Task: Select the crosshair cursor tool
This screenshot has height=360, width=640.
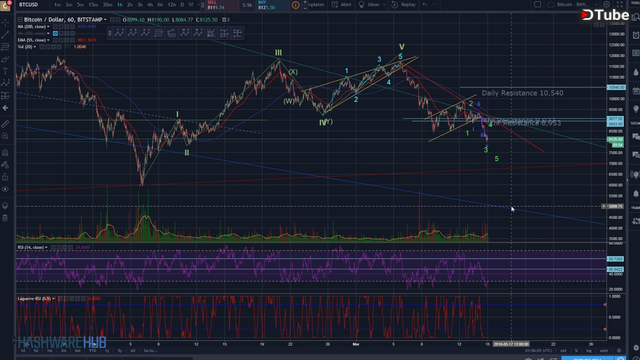Action: click(5, 22)
